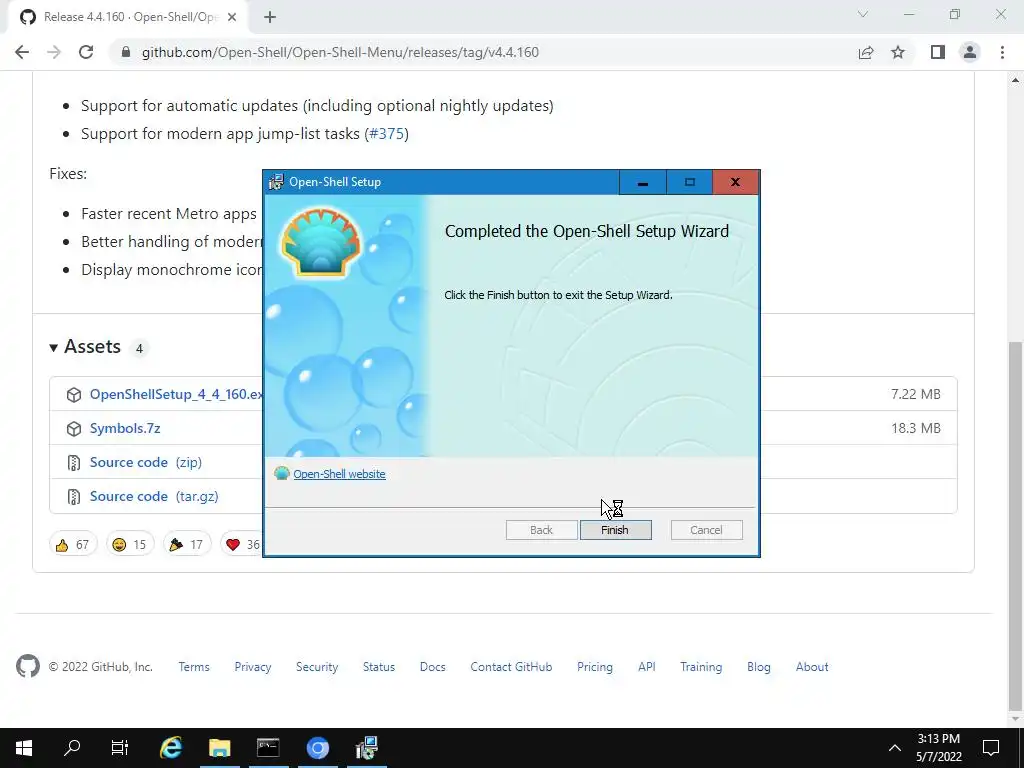Viewport: 1024px width, 768px height.
Task: View site lock information icon
Action: click(x=127, y=52)
